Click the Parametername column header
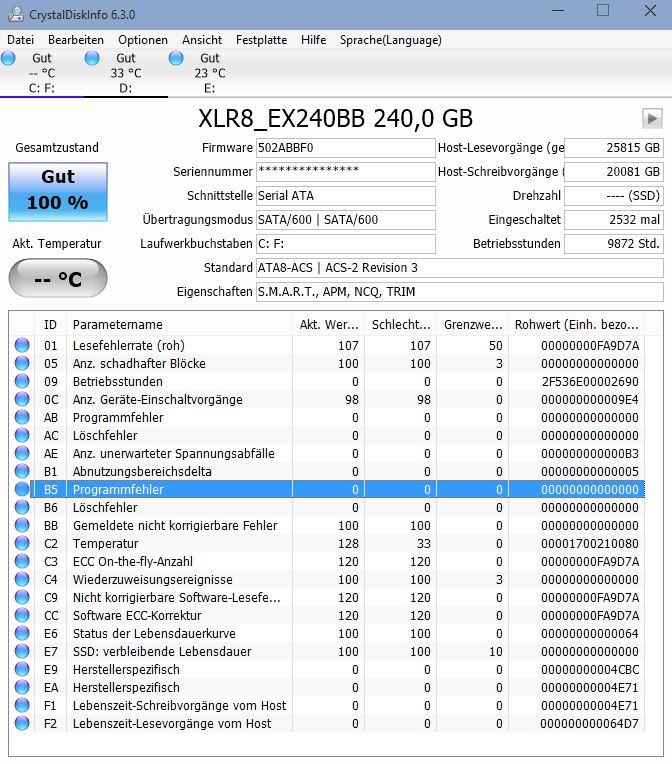Image resolution: width=672 pixels, height=764 pixels. click(x=179, y=325)
